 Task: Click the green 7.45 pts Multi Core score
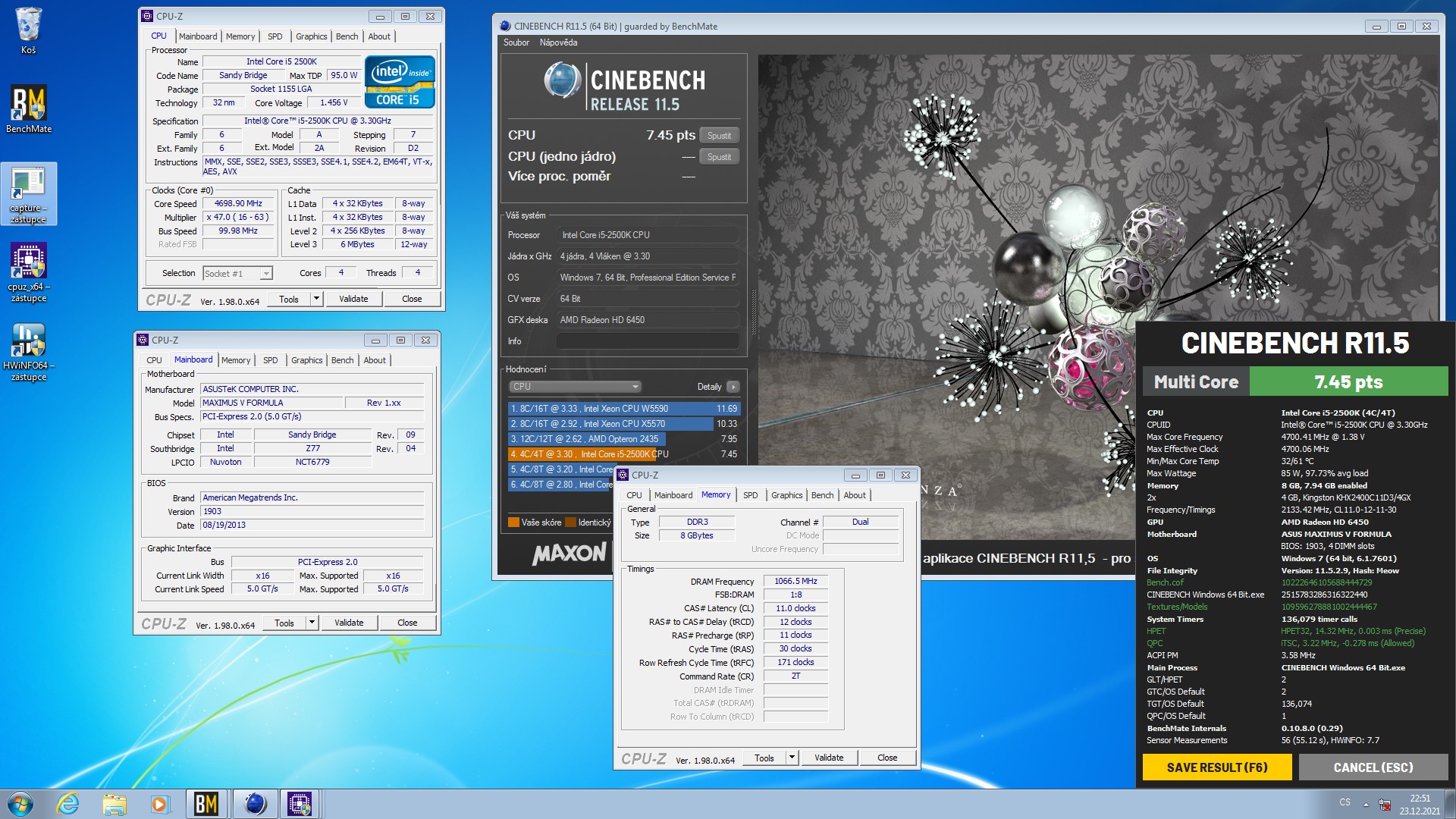tap(1348, 381)
